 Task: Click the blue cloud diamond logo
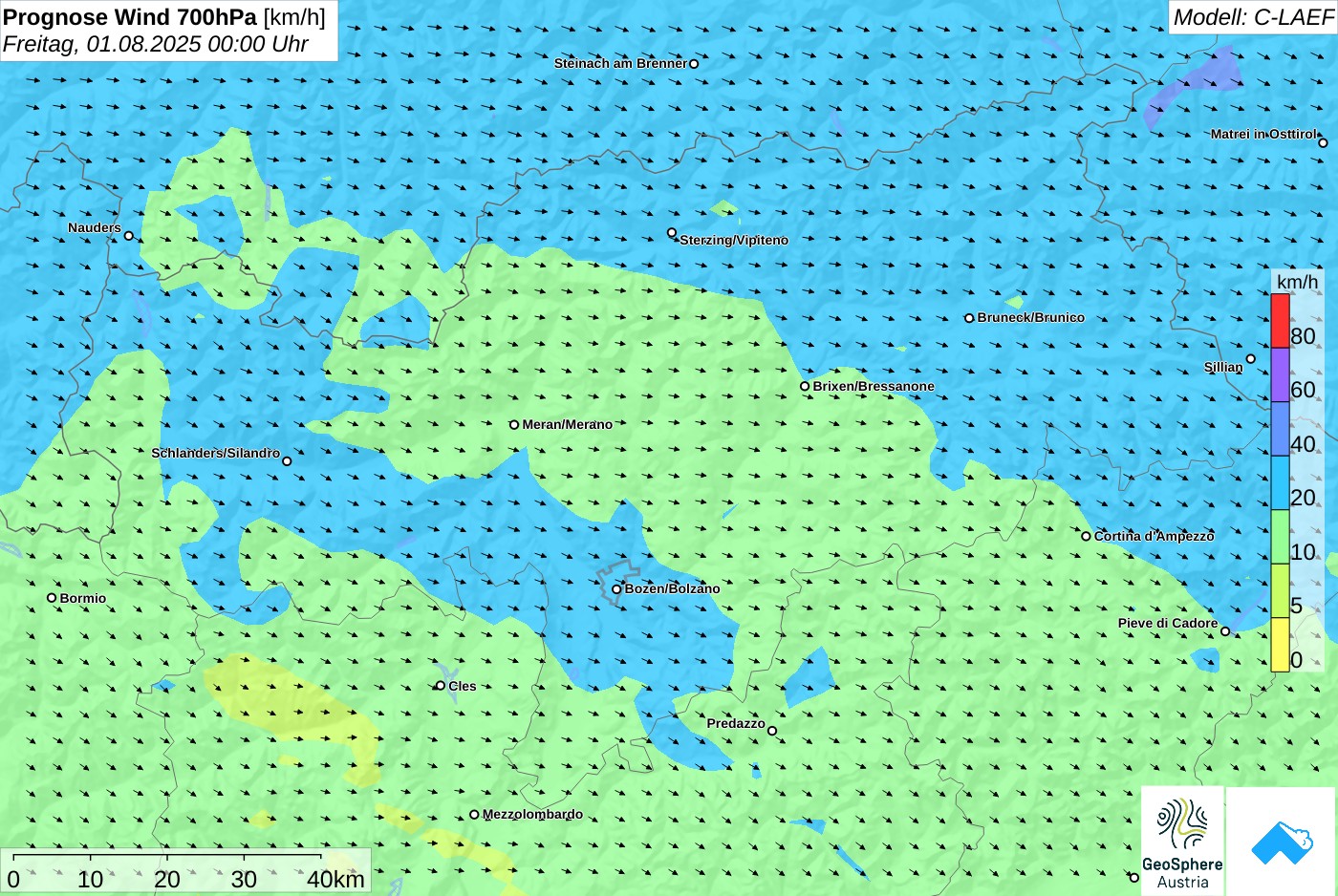click(x=1282, y=842)
